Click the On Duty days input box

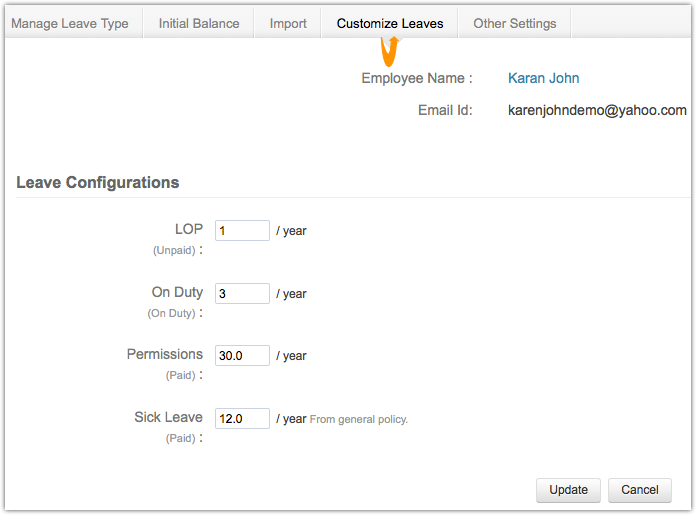coord(242,294)
